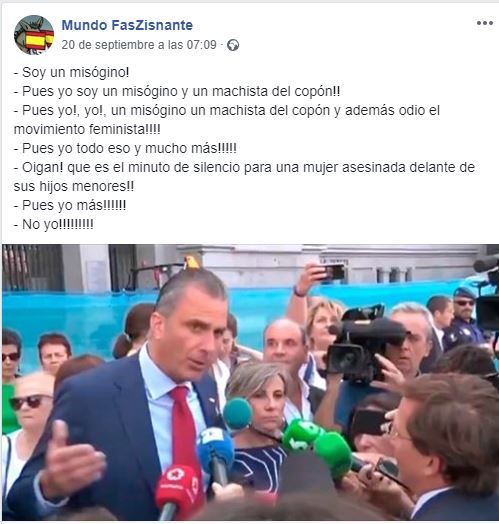This screenshot has width=499, height=524.
Task: Open the attached photo of the press scrum
Action: (250, 382)
